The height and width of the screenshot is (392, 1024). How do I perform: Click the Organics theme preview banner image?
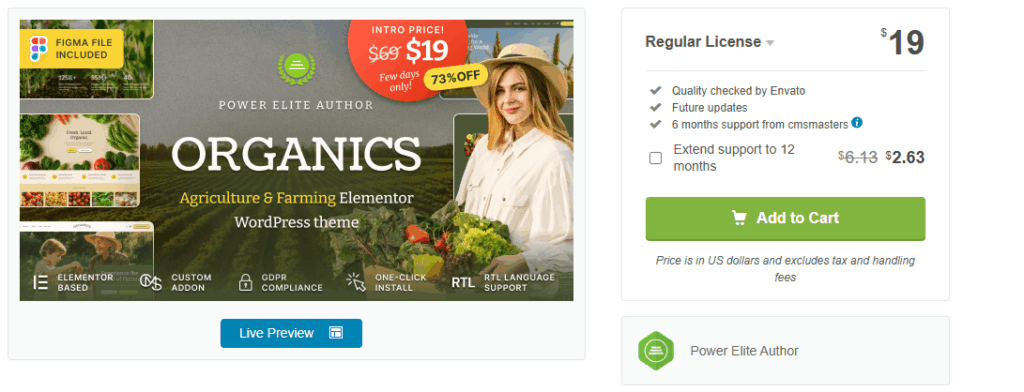click(296, 160)
